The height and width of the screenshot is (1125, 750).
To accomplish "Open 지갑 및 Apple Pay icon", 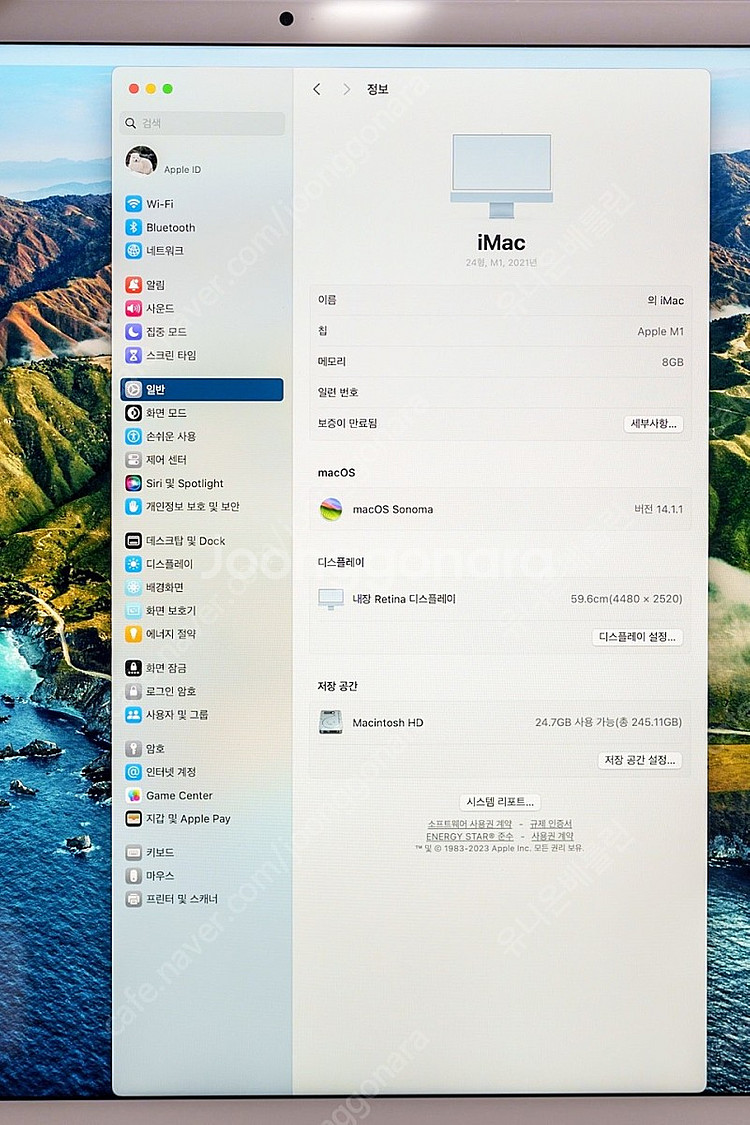I will coord(133,819).
